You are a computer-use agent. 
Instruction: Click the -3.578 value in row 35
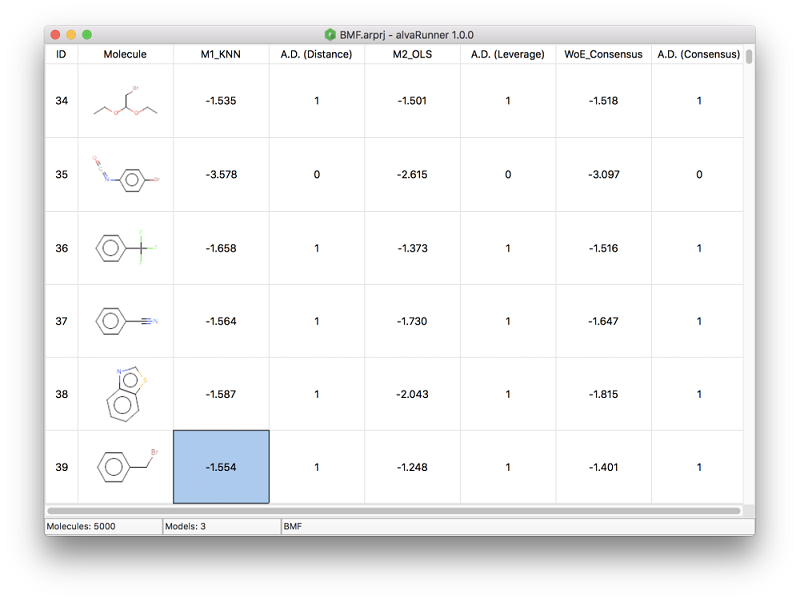[221, 175]
